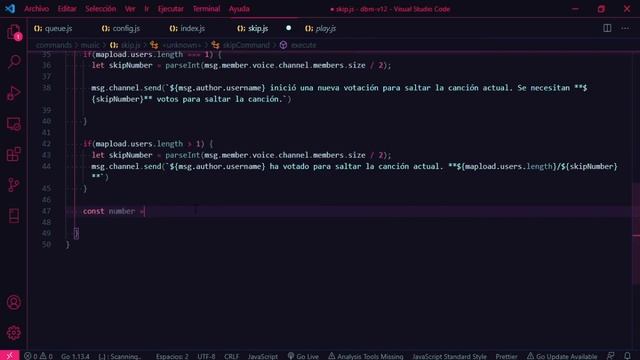The image size is (640, 360).
Task: Open the Archivo menu
Action: point(37,9)
